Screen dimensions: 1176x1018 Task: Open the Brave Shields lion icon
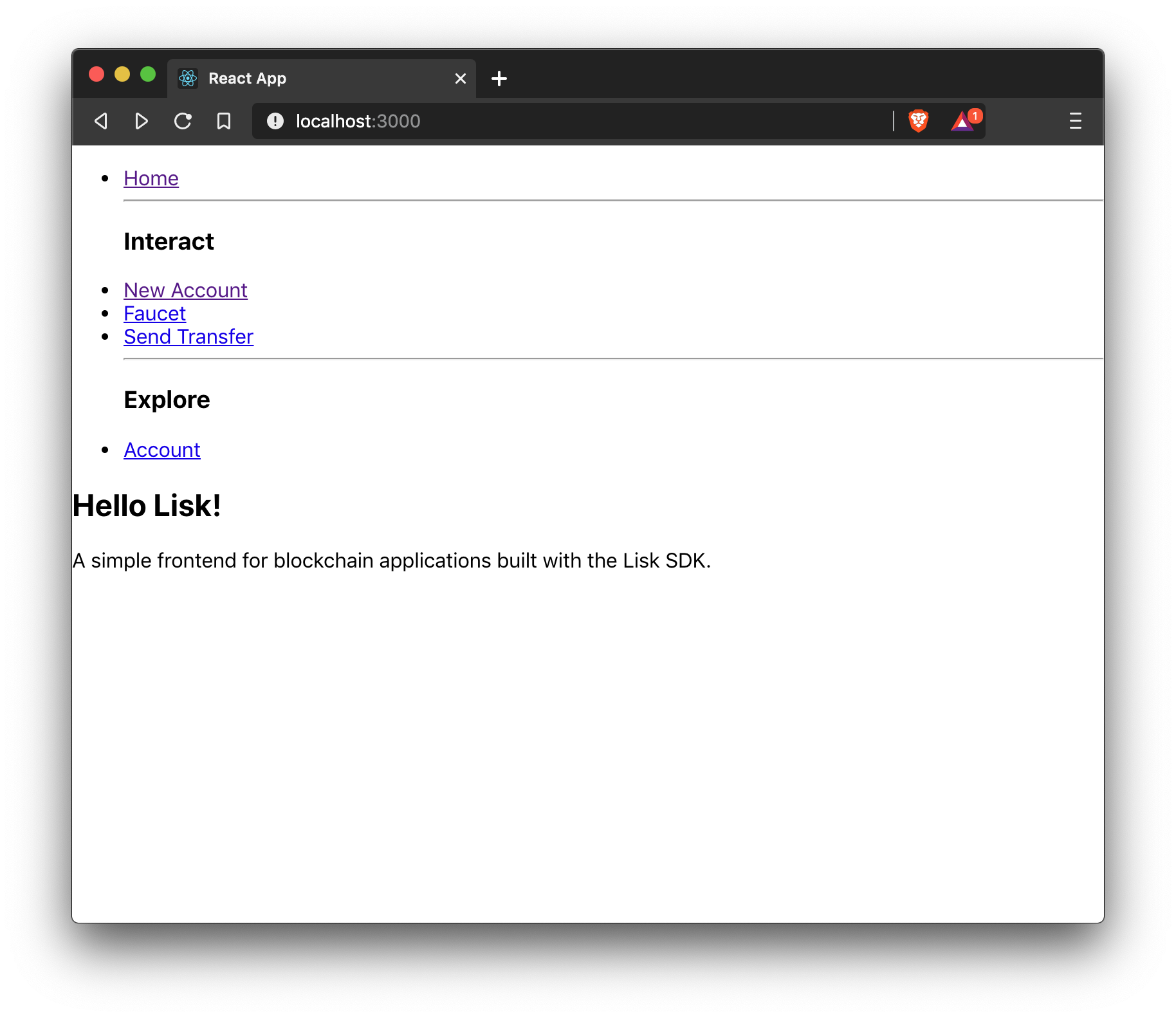tap(919, 121)
